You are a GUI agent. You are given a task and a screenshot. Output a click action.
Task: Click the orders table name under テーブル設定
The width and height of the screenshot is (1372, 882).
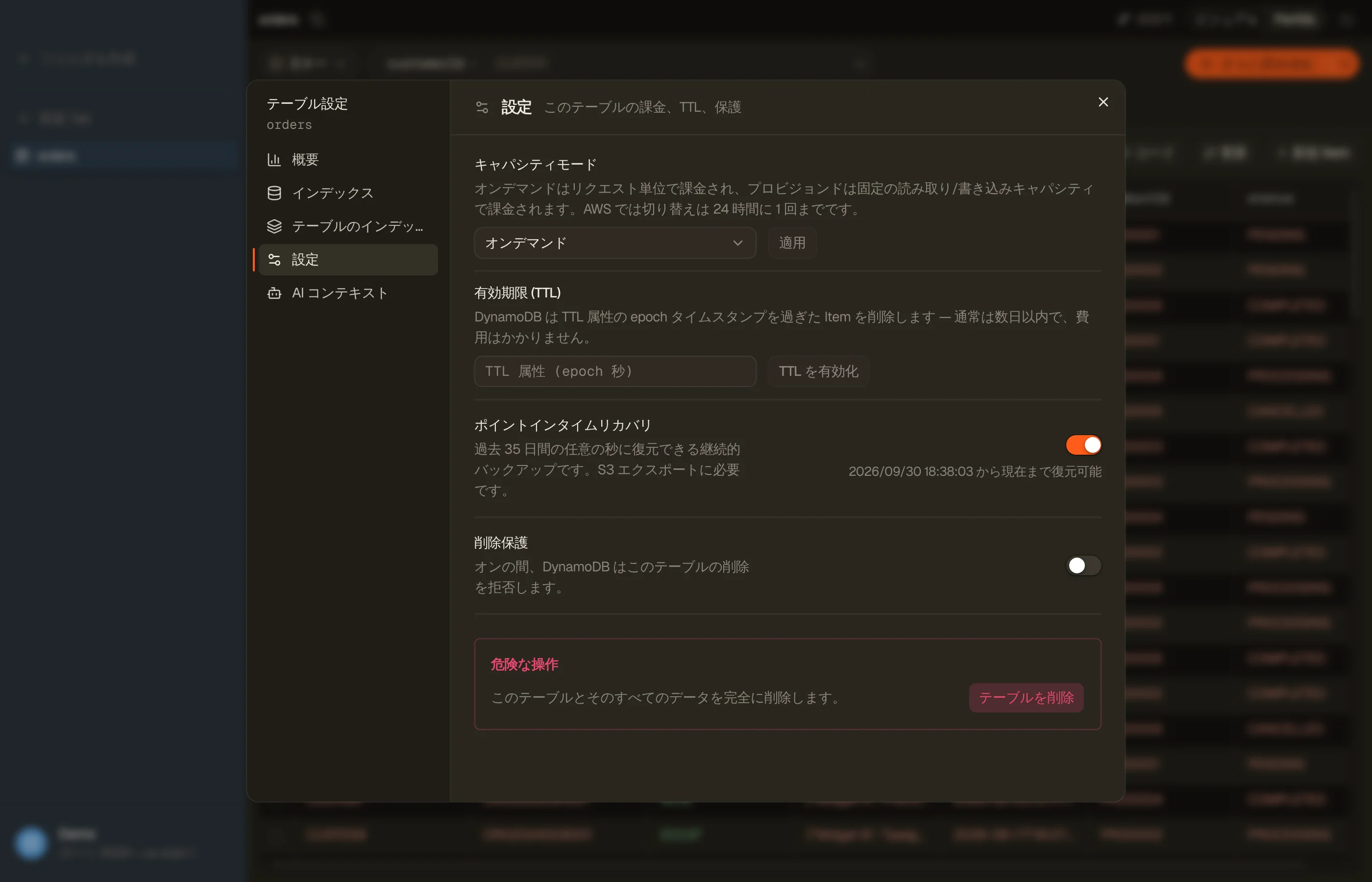(289, 125)
